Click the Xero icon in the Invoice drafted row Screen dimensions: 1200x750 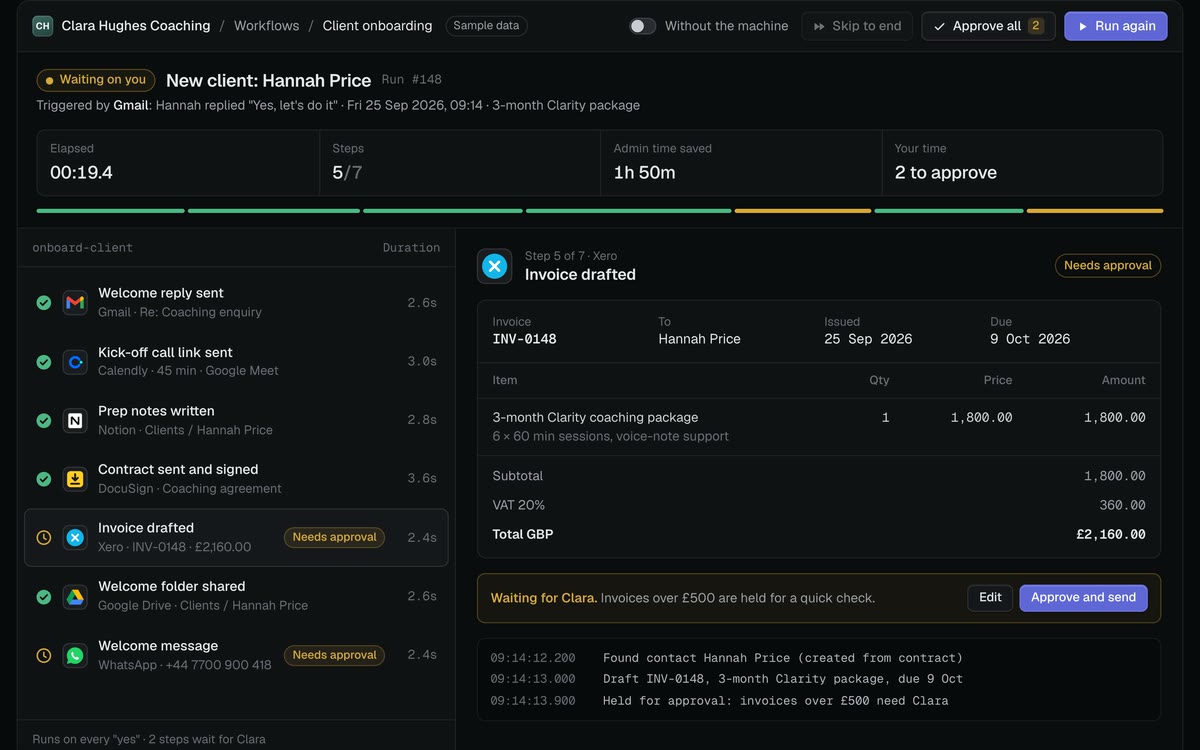[x=75, y=538]
